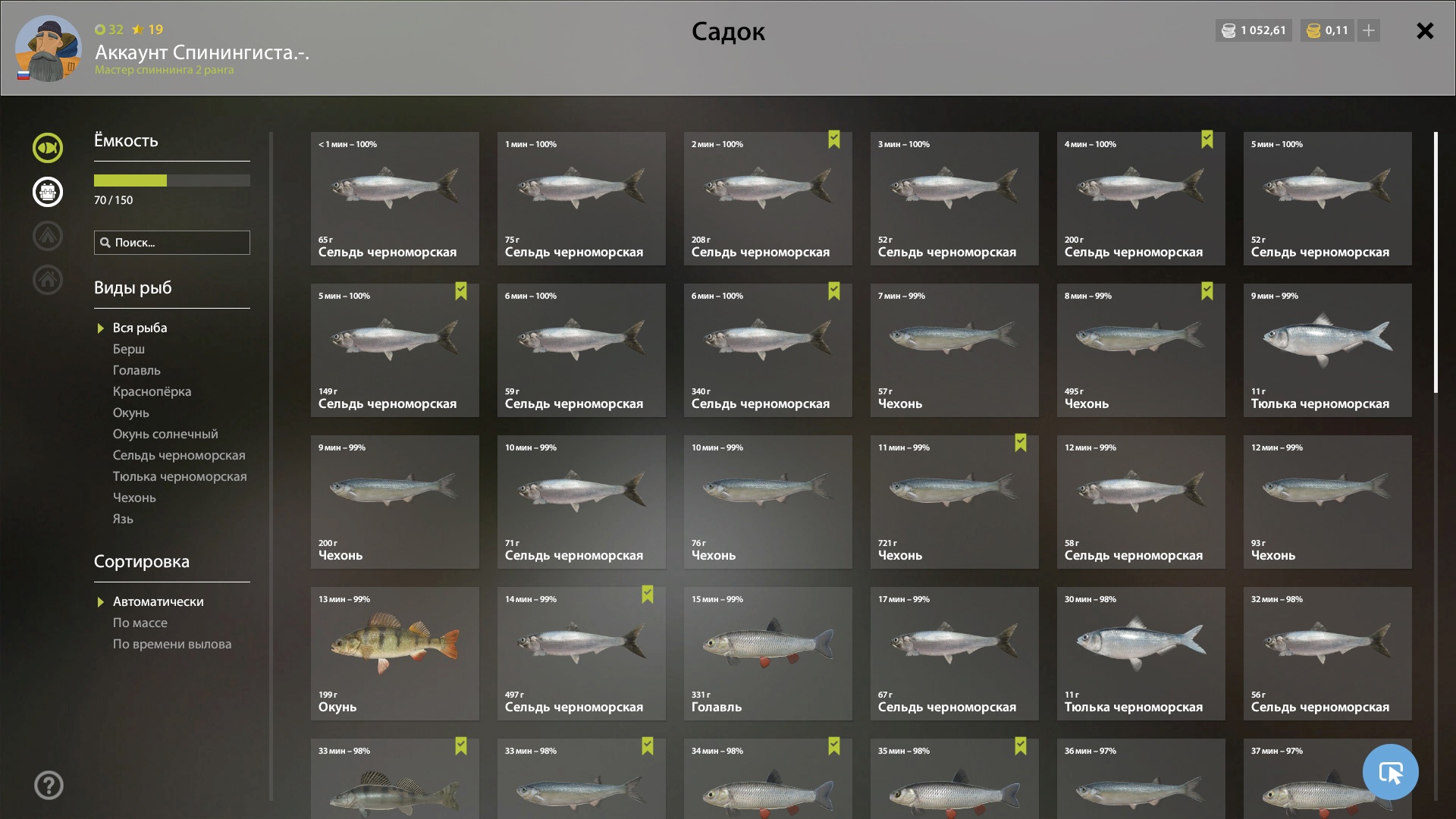Select Вся рыба filter
The height and width of the screenshot is (819, 1456).
[x=140, y=328]
